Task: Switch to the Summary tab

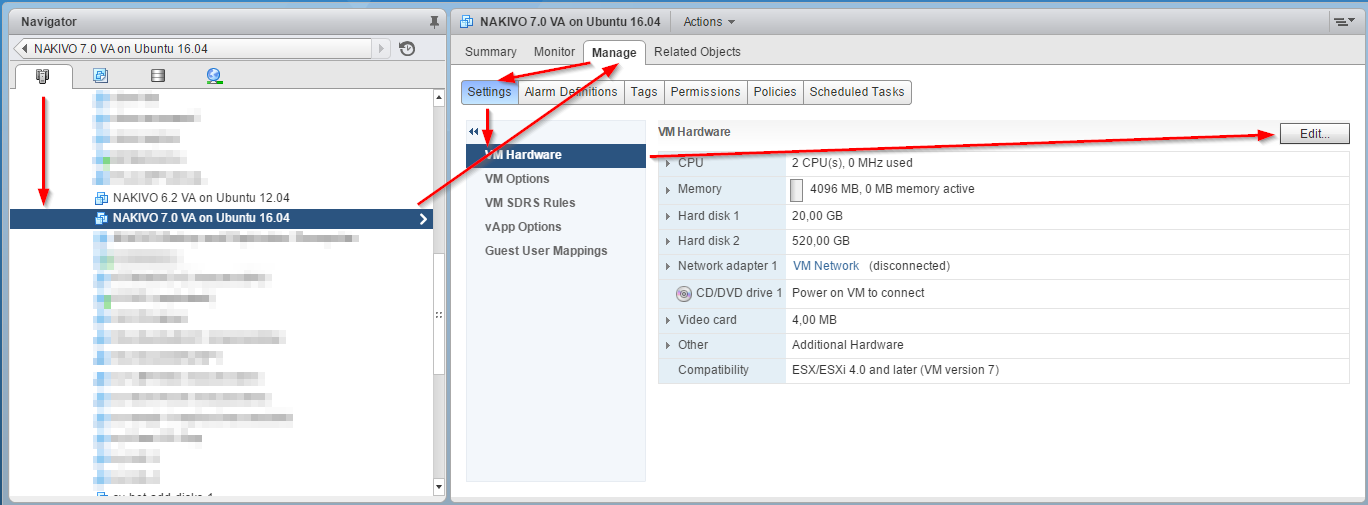Action: pyautogui.click(x=490, y=52)
